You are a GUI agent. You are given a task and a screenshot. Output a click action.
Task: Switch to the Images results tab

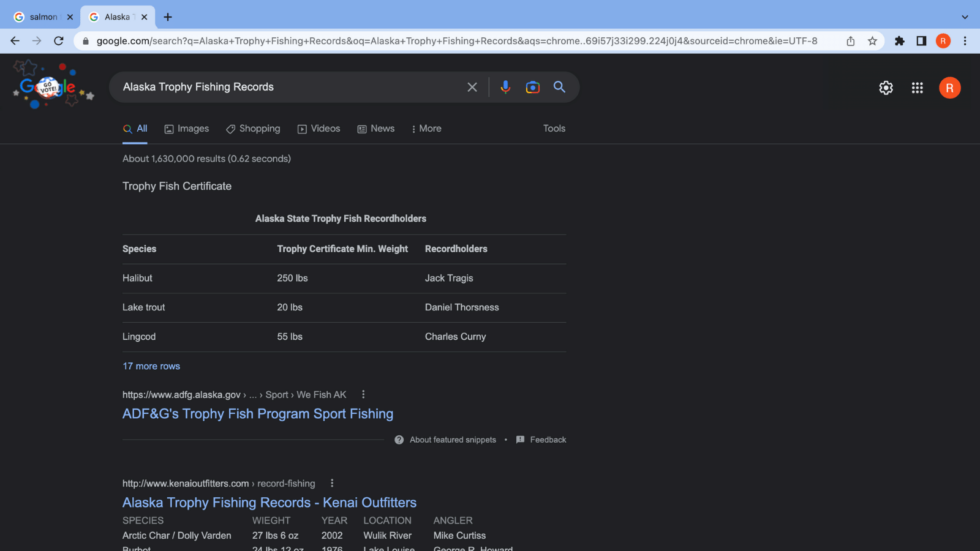187,129
